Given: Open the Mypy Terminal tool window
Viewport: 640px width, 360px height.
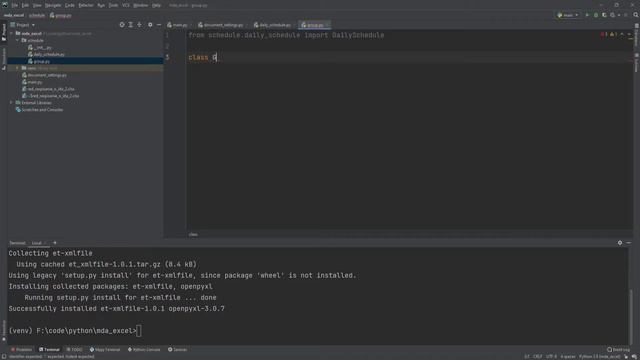Looking at the screenshot, I should pyautogui.click(x=105, y=350).
